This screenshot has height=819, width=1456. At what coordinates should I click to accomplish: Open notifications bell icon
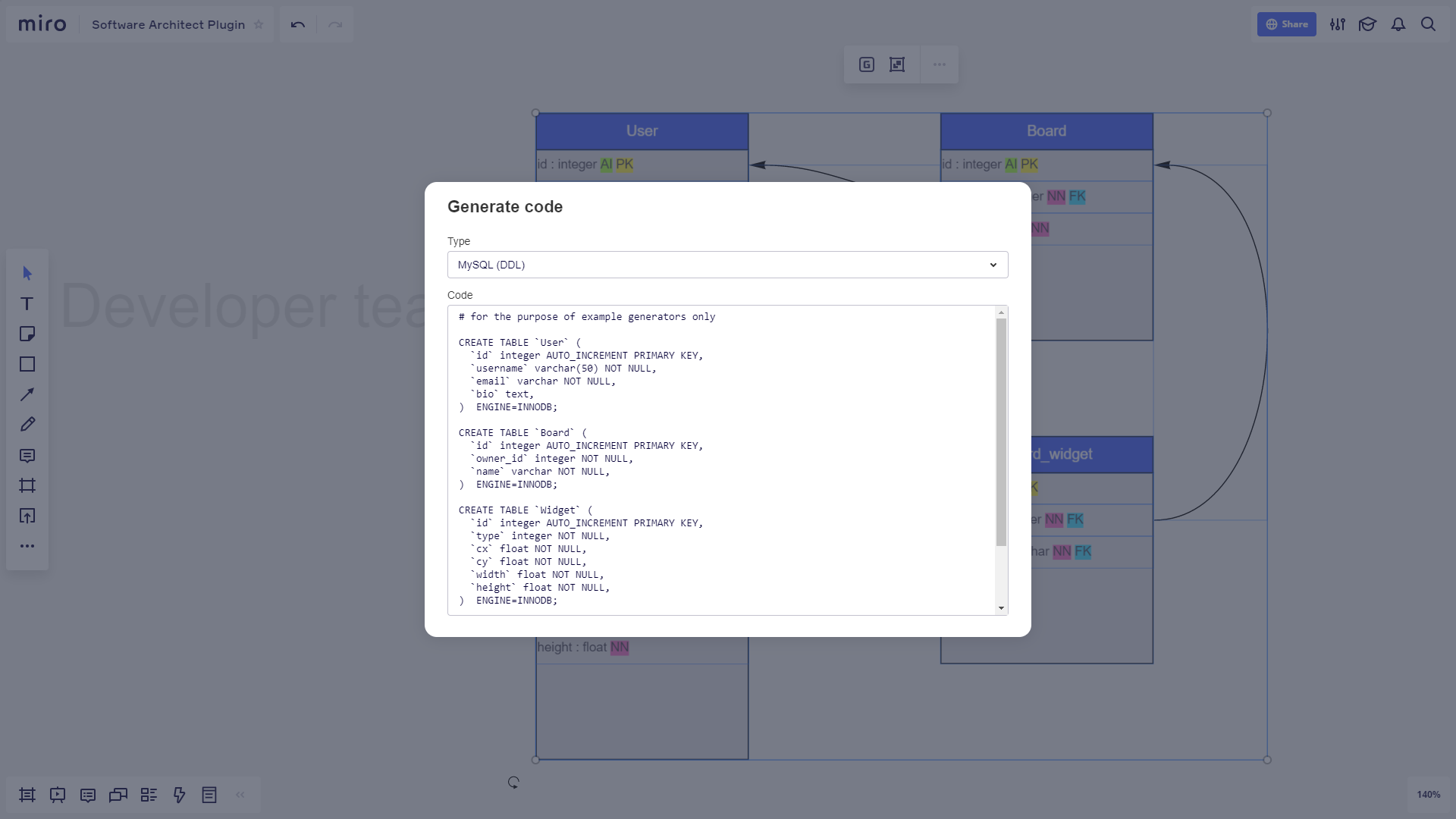click(1398, 24)
